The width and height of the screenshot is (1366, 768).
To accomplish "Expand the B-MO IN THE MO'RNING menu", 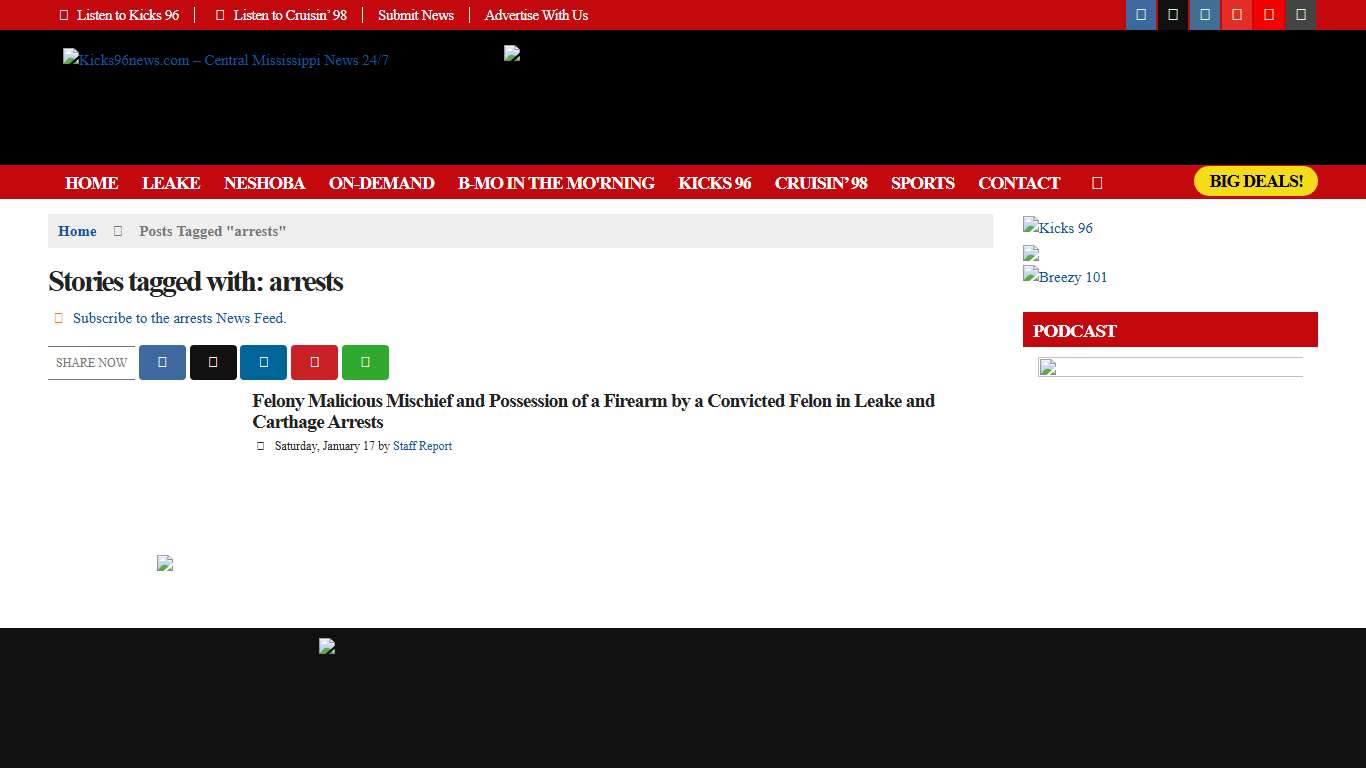I will coord(556,183).
